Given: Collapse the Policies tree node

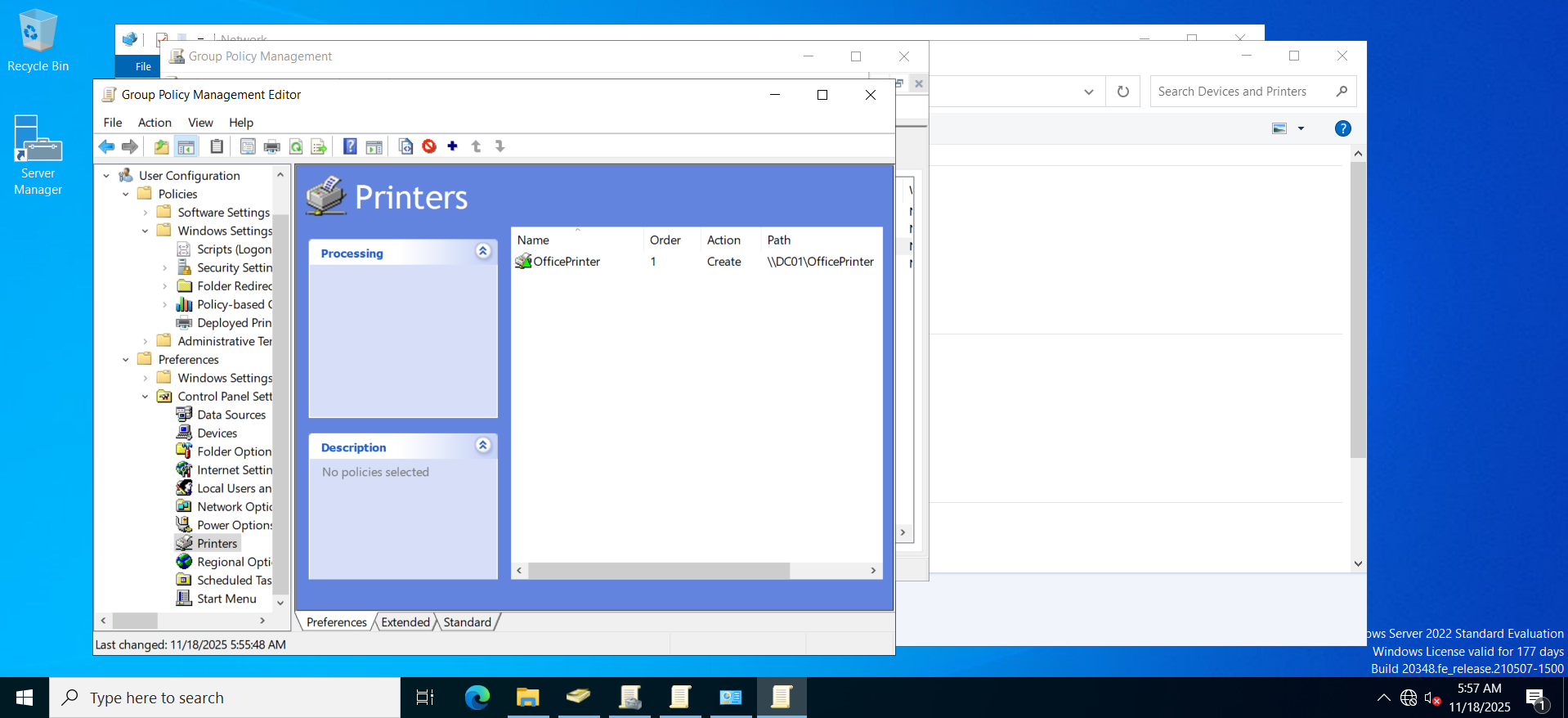Looking at the screenshot, I should point(126,195).
